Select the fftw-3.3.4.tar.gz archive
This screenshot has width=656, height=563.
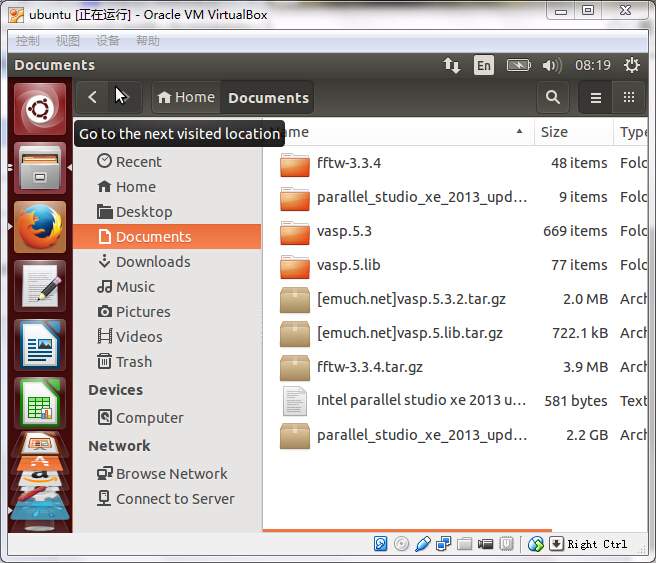tap(456, 367)
